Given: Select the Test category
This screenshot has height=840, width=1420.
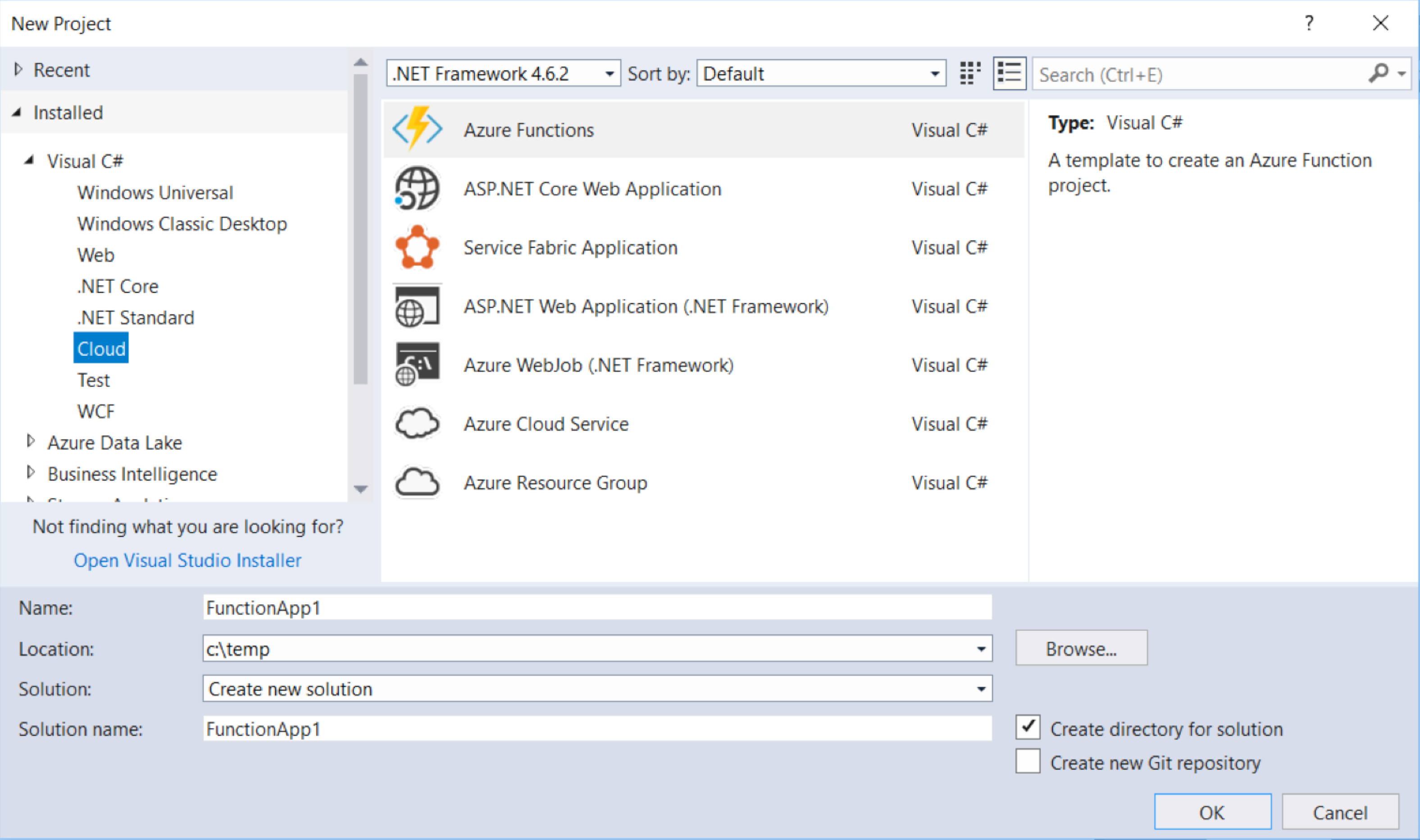Looking at the screenshot, I should pos(93,380).
